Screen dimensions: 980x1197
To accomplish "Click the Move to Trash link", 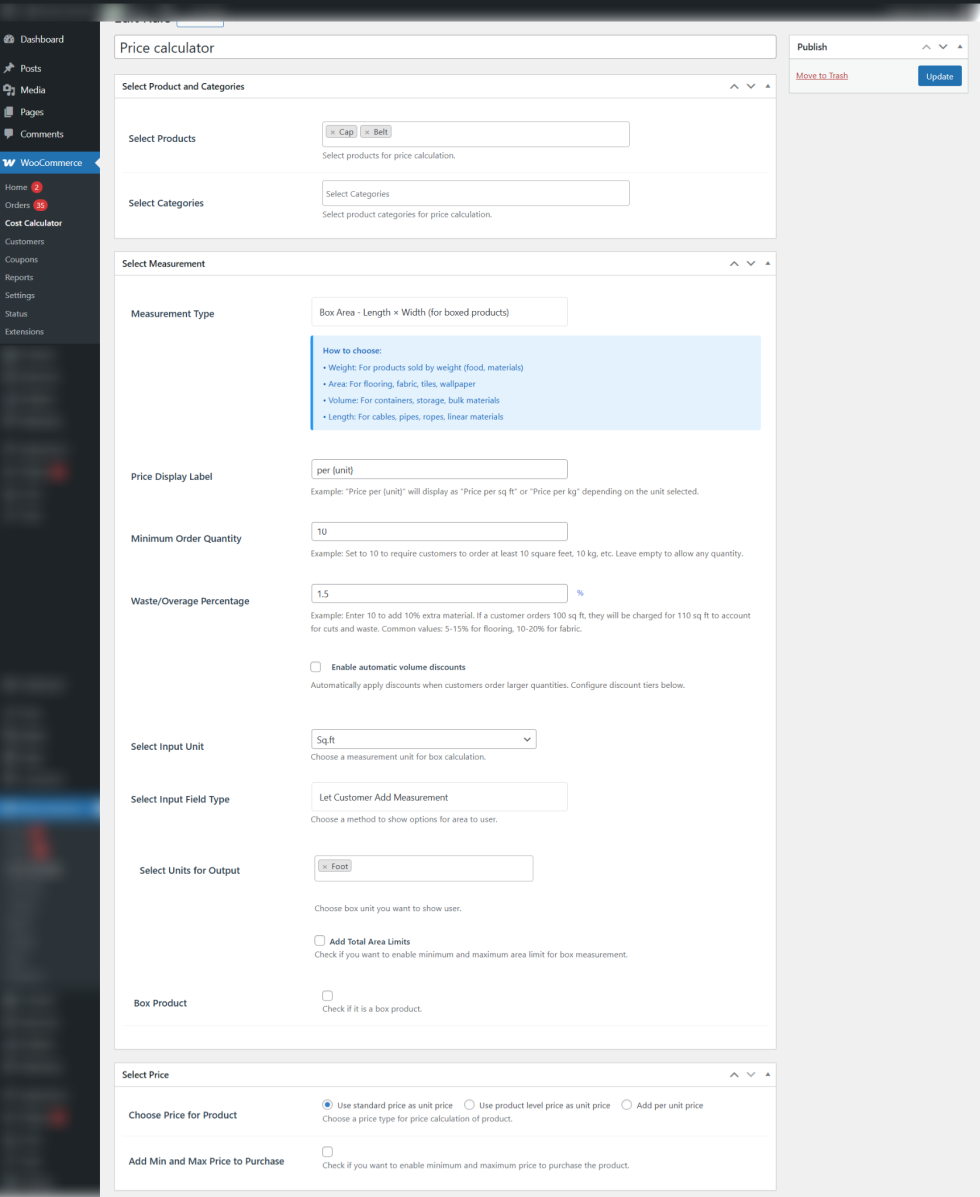I will pyautogui.click(x=821, y=75).
